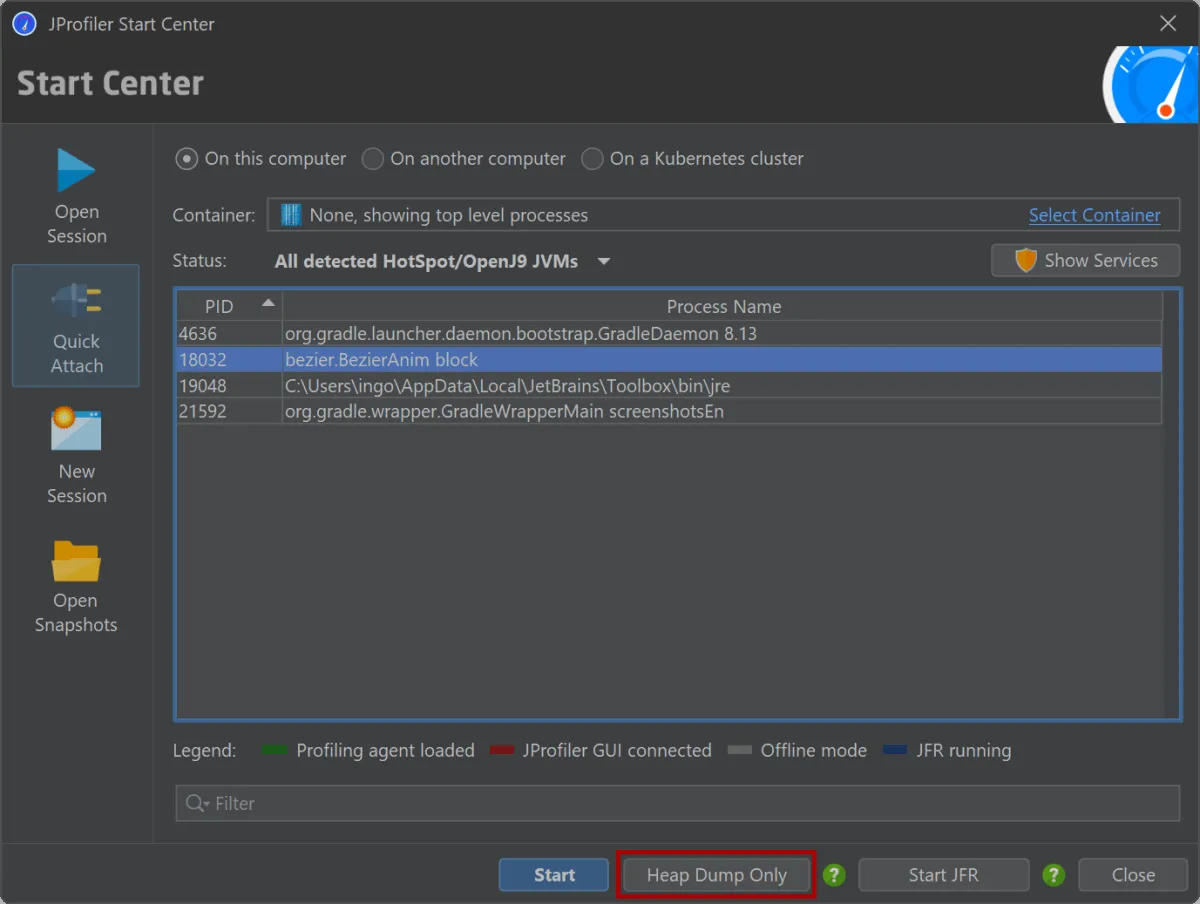Click PID cell 19048
Image resolution: width=1200 pixels, height=904 pixels.
229,386
